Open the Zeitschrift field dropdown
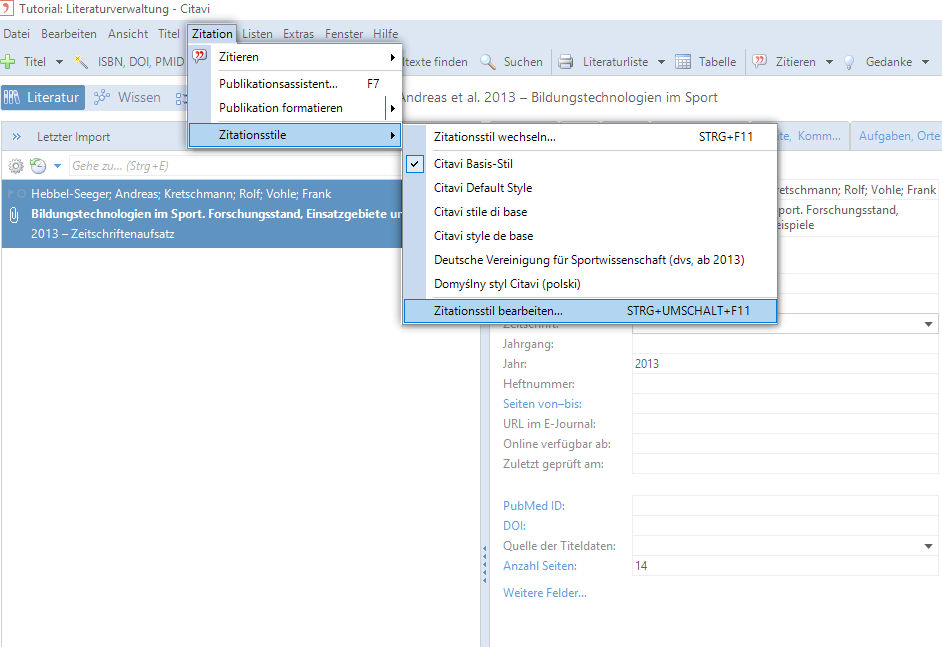 tap(928, 324)
